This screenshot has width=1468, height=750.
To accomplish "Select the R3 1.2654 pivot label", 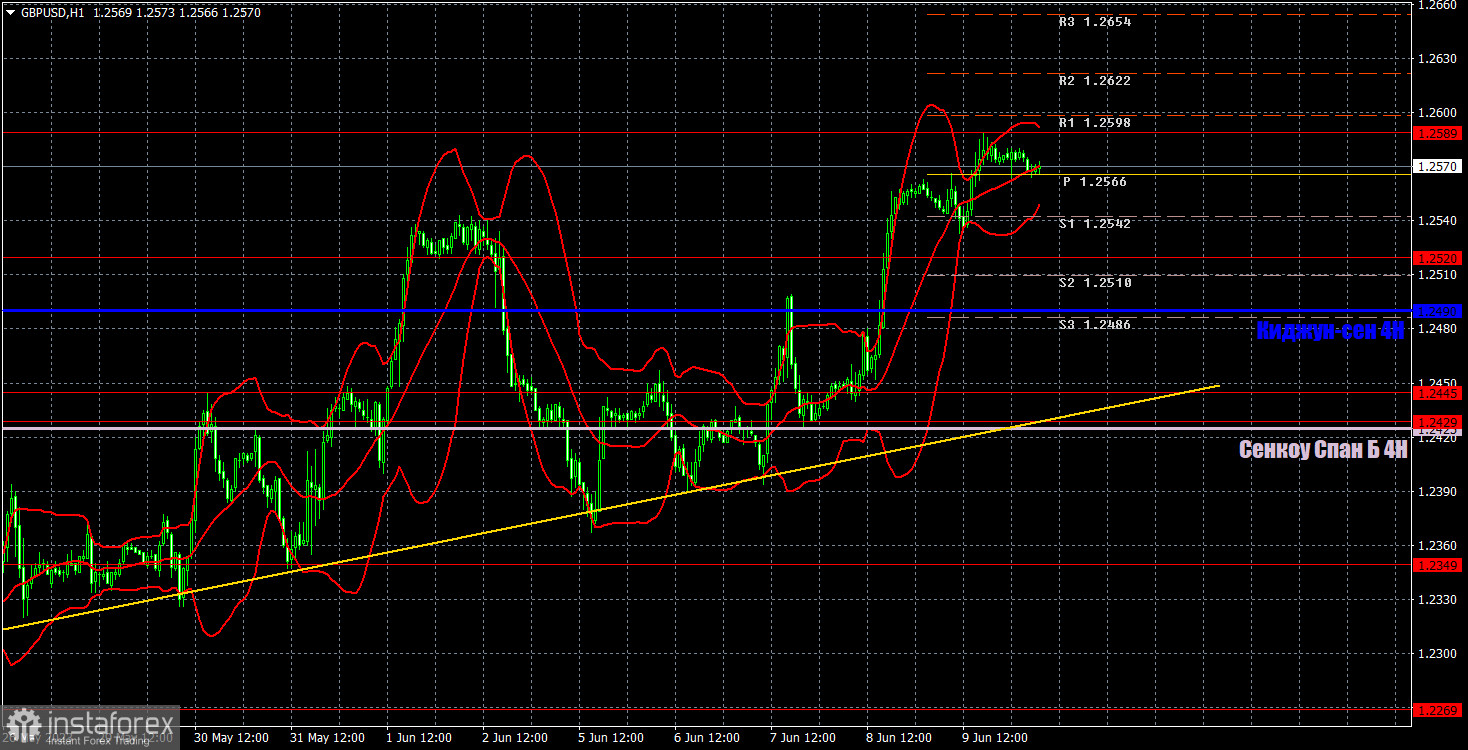I will pos(1095,21).
